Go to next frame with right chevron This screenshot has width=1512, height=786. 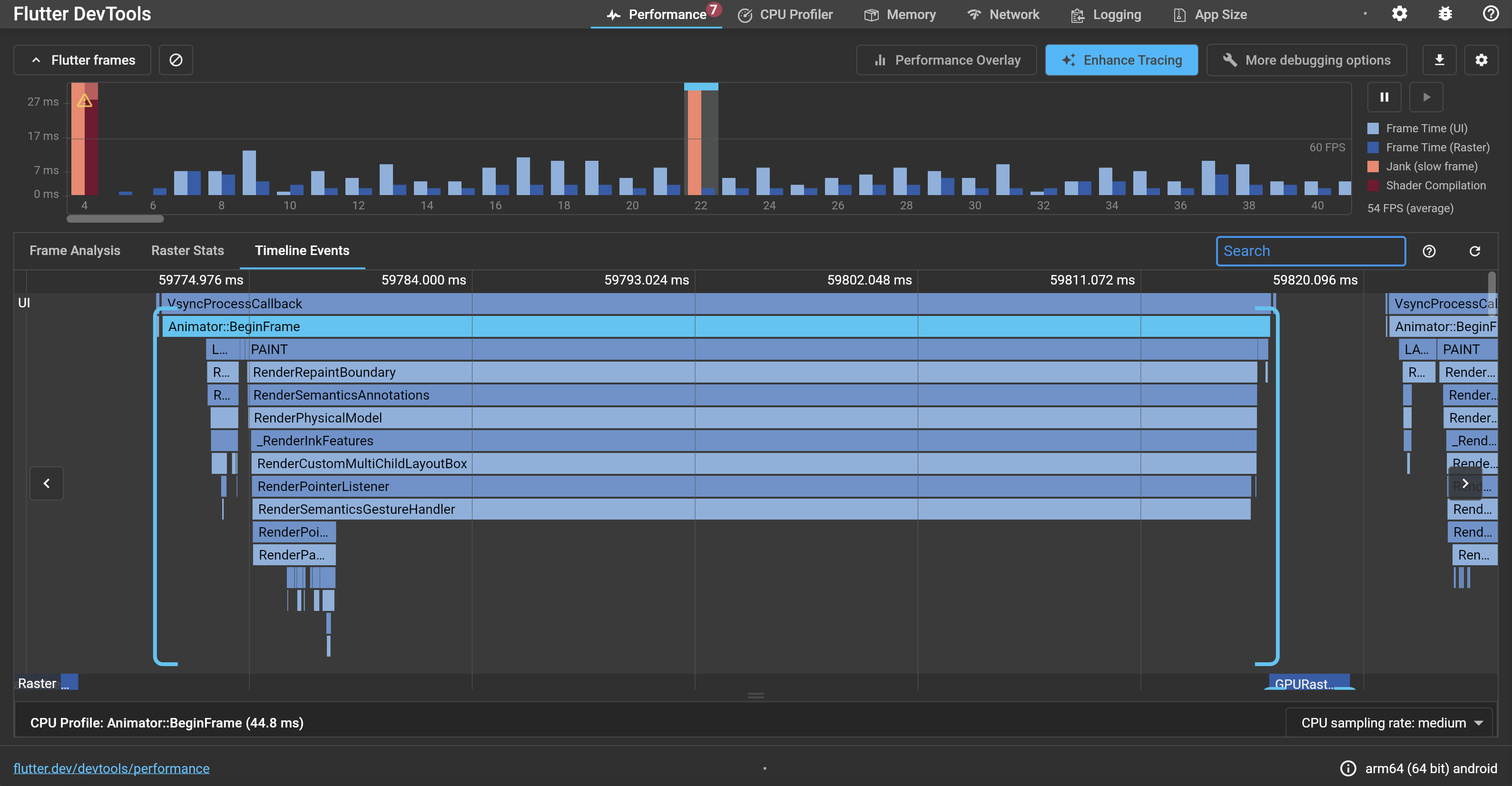click(1465, 483)
